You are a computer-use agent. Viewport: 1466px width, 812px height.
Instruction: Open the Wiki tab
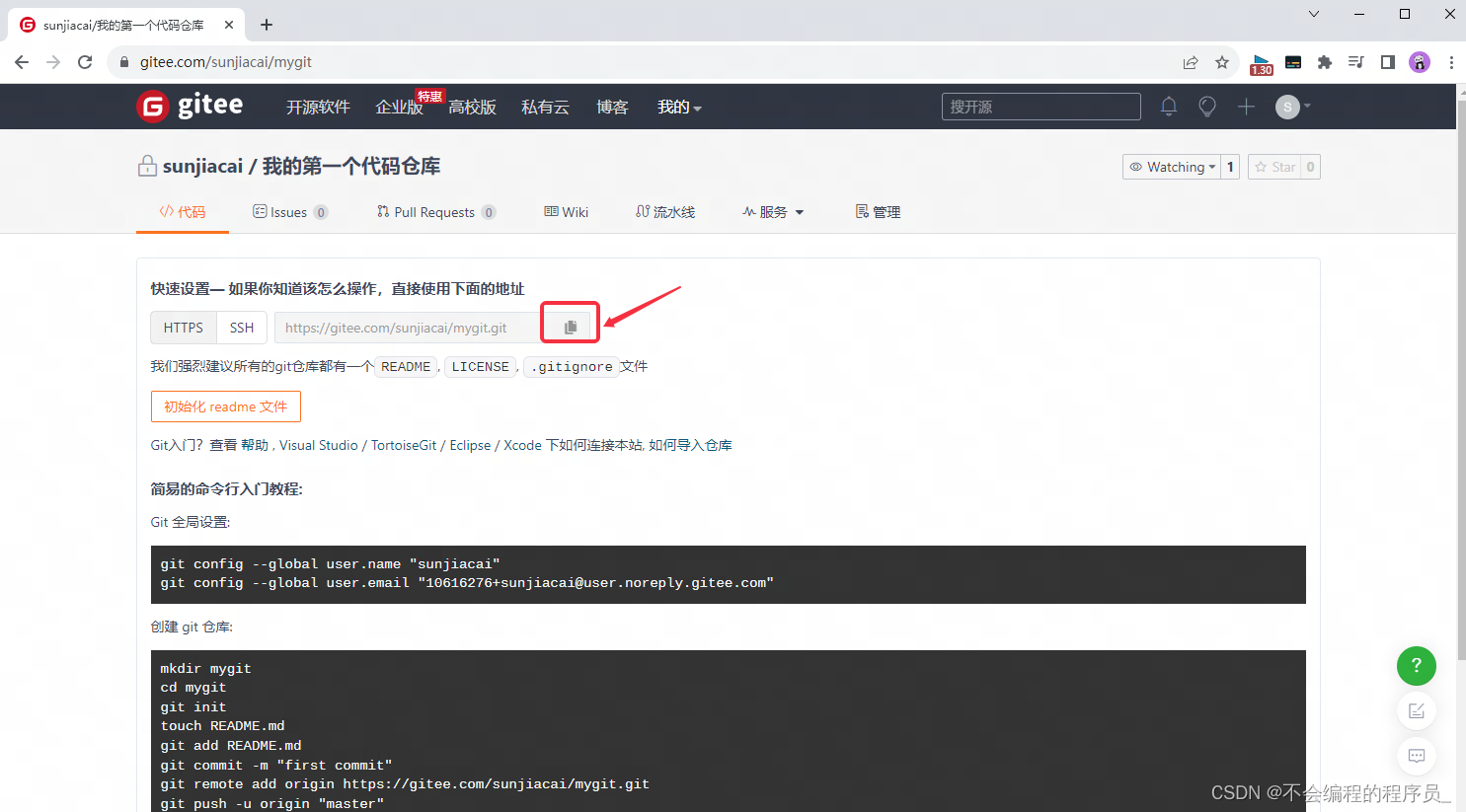coord(567,212)
